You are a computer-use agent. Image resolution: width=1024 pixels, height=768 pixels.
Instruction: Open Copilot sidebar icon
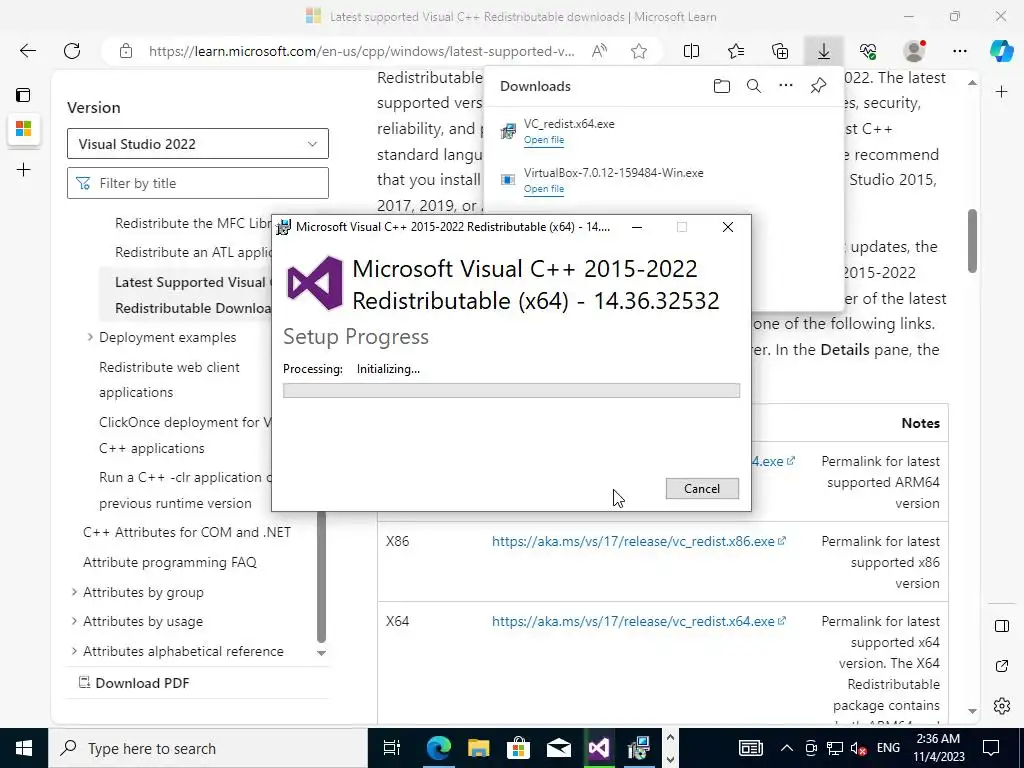[x=1001, y=51]
